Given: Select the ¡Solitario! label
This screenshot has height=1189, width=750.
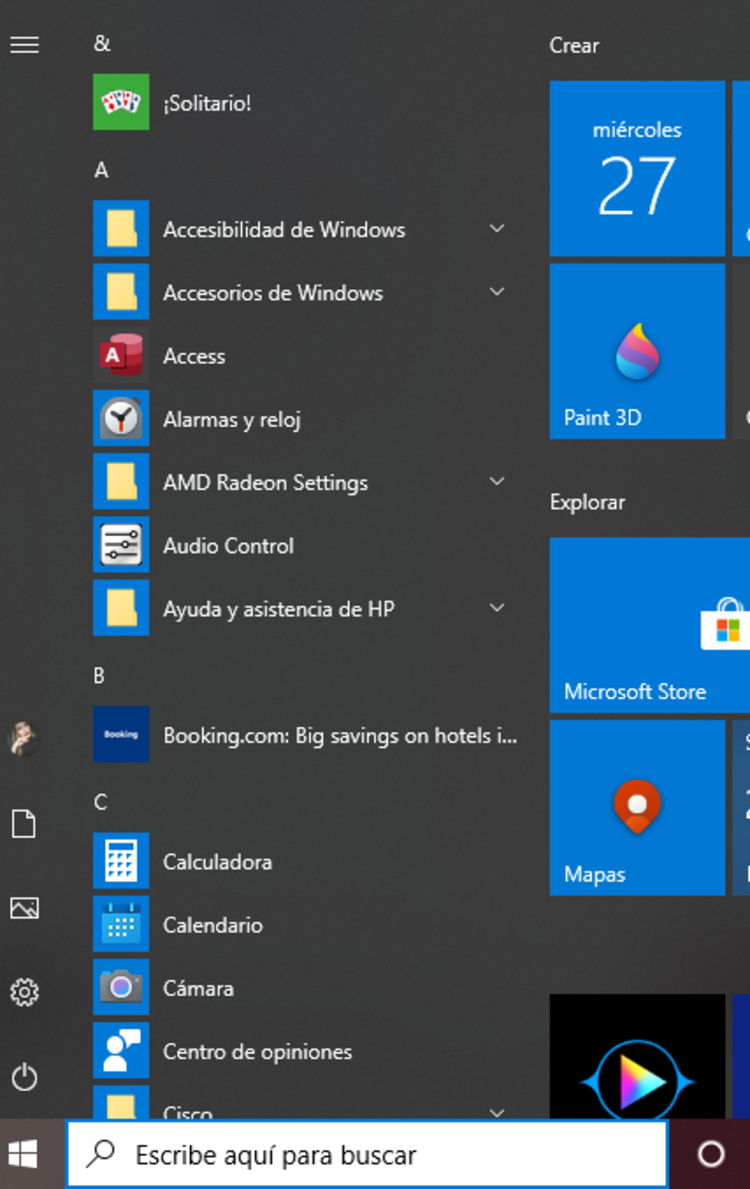Looking at the screenshot, I should [x=207, y=103].
